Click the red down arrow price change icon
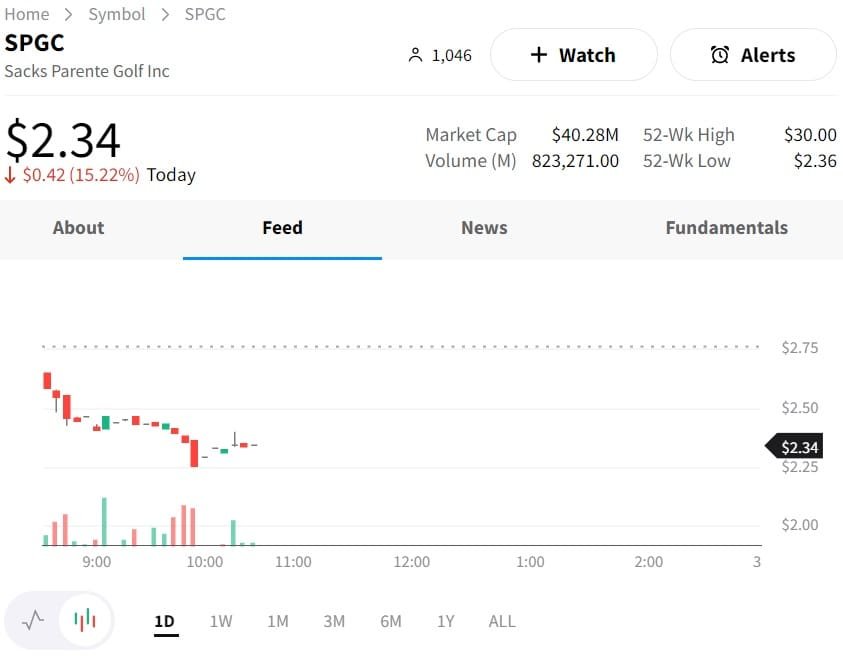The height and width of the screenshot is (658, 843). pyautogui.click(x=11, y=175)
